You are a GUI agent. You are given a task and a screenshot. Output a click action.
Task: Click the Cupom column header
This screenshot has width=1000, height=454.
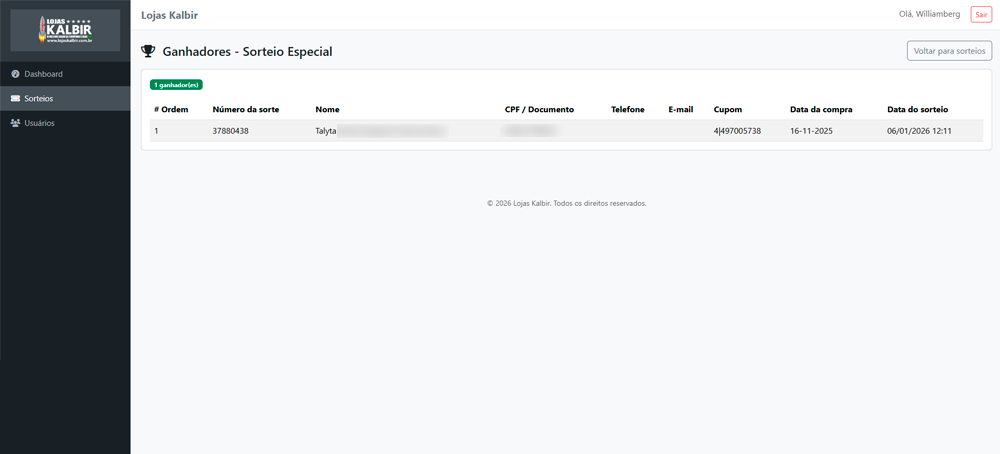[x=728, y=110]
